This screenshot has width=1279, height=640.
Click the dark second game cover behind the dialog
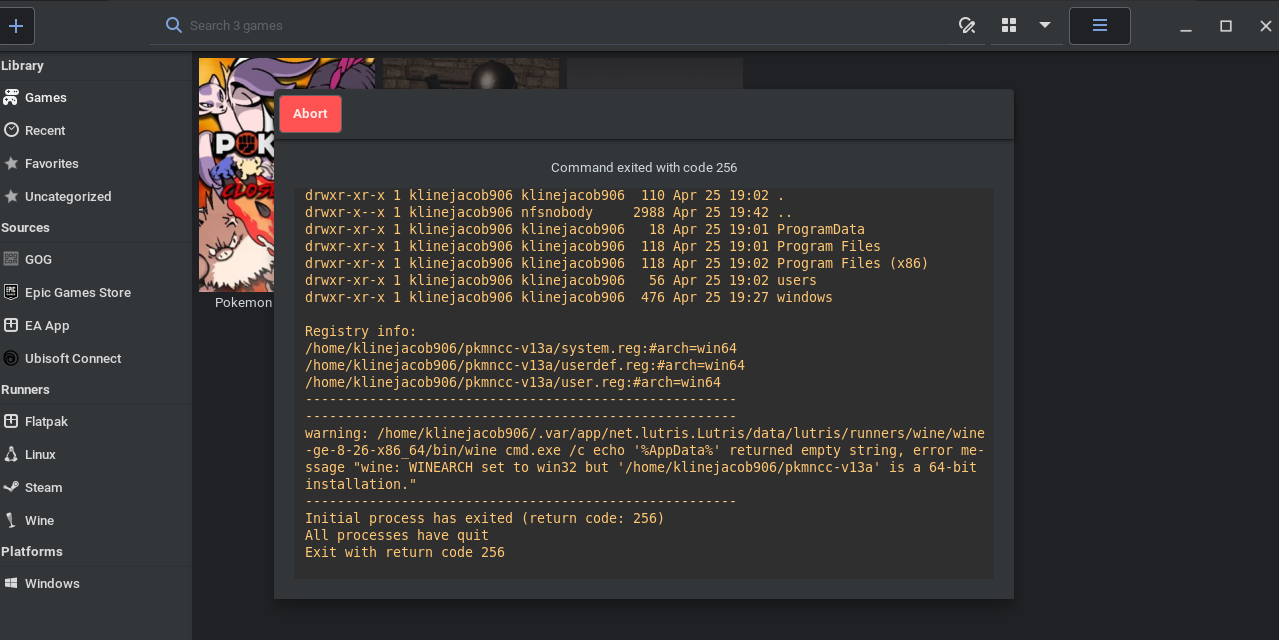tap(471, 73)
